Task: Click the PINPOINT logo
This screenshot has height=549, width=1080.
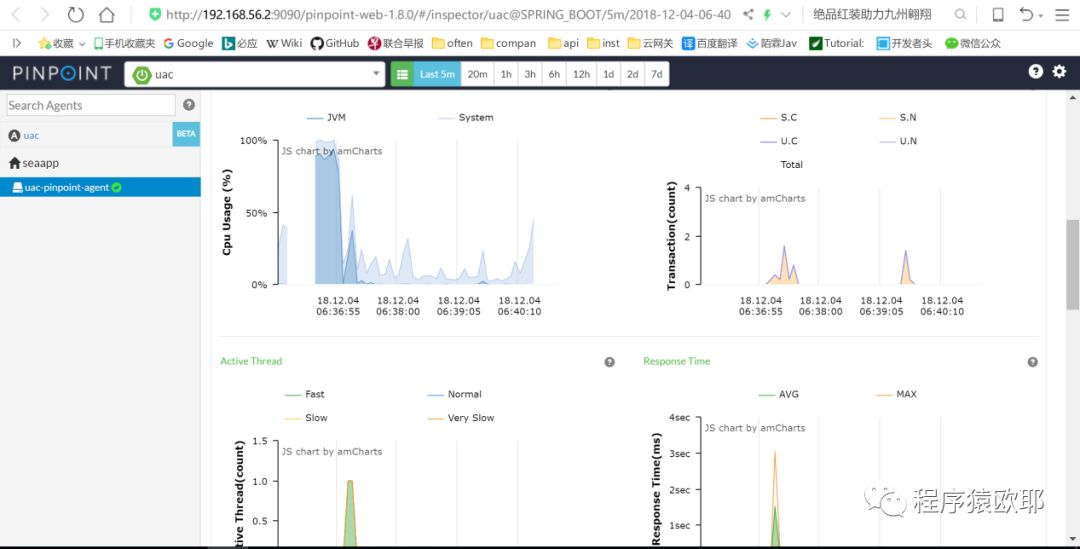Action: (x=62, y=73)
